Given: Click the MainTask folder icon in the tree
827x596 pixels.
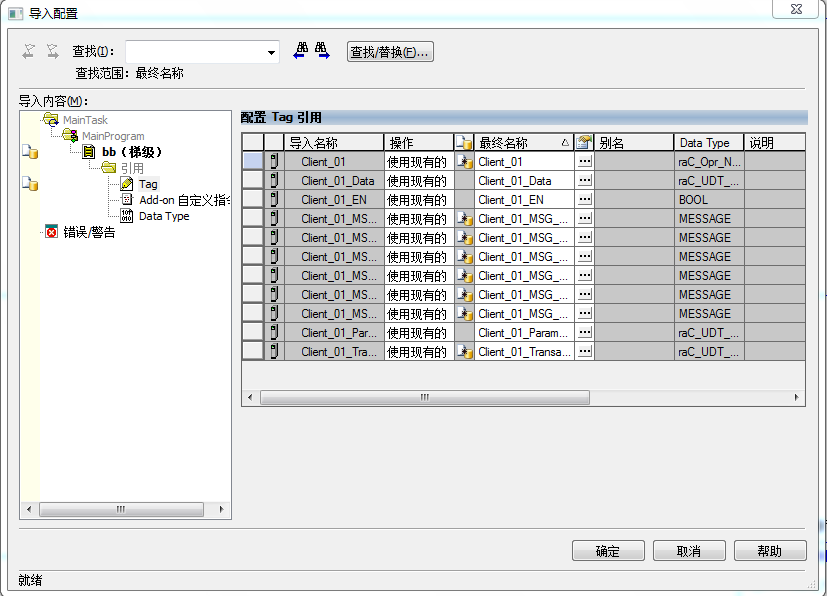Looking at the screenshot, I should [51, 120].
